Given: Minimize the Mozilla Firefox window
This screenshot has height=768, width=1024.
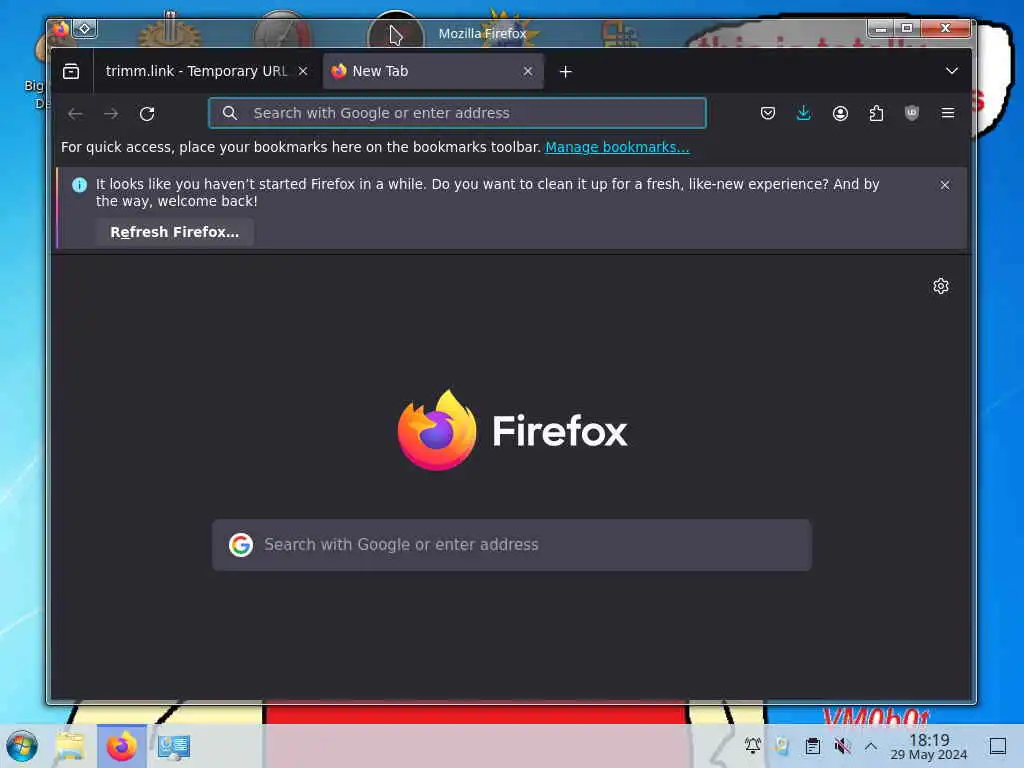Looking at the screenshot, I should 880,28.
